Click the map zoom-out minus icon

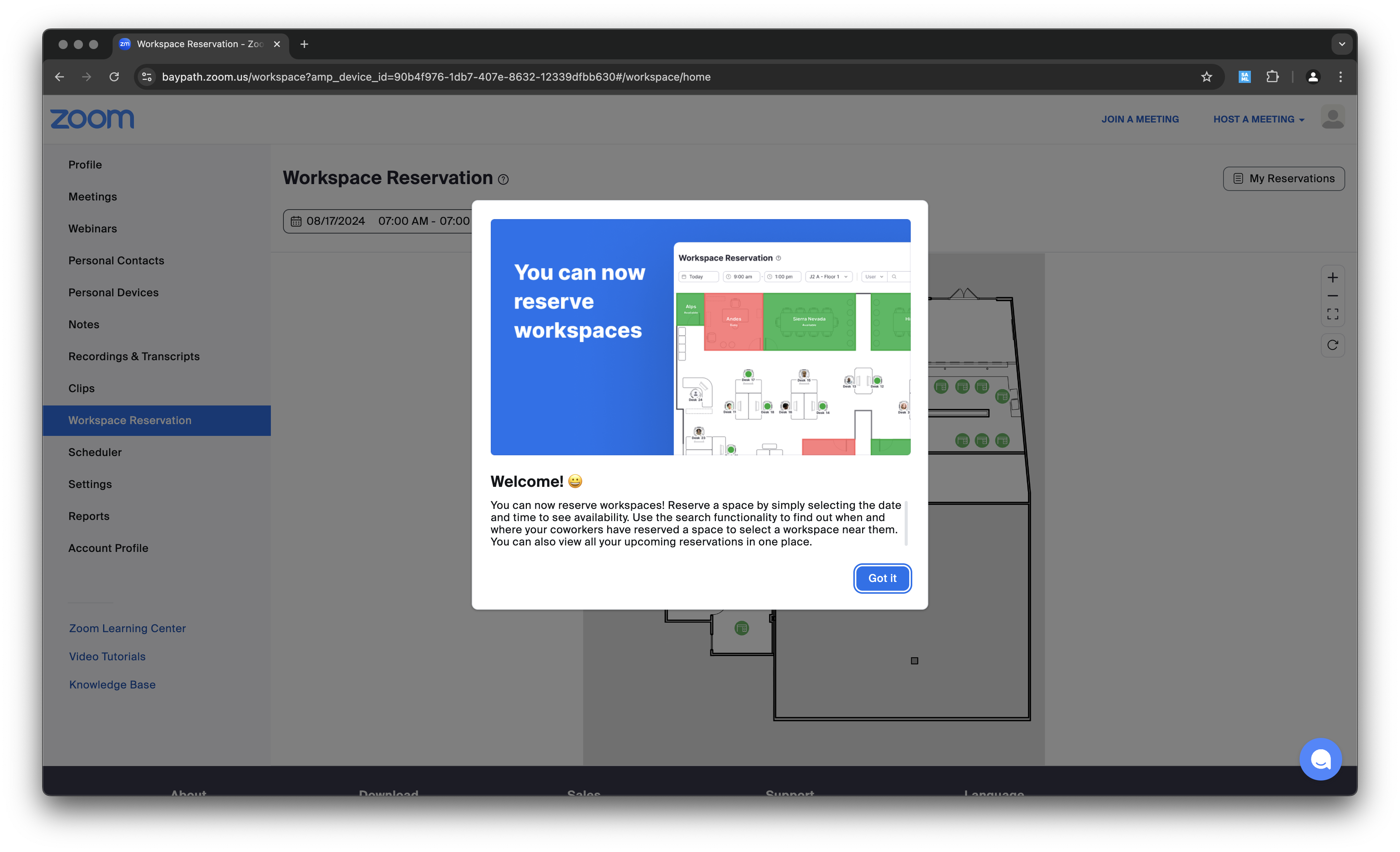1332,296
